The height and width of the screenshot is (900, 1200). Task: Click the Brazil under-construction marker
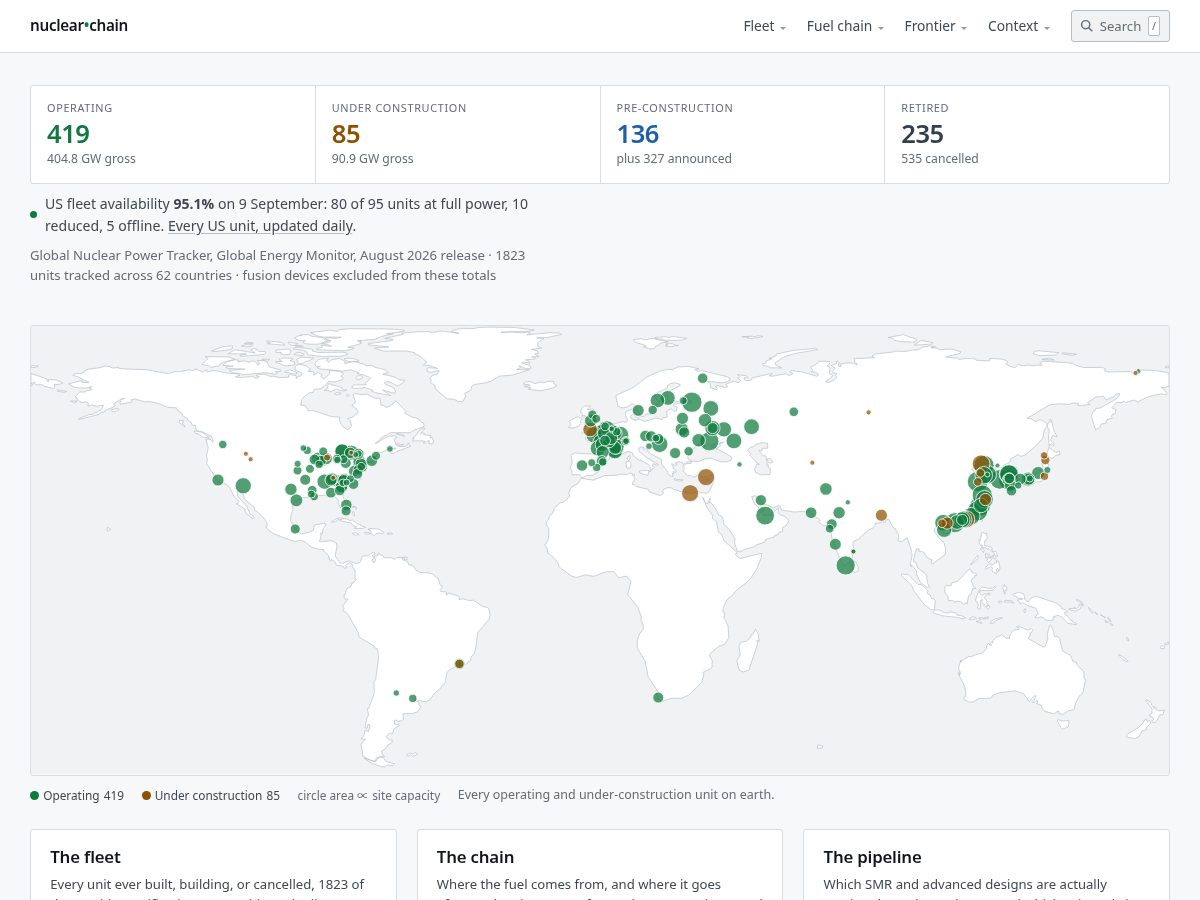(x=459, y=664)
